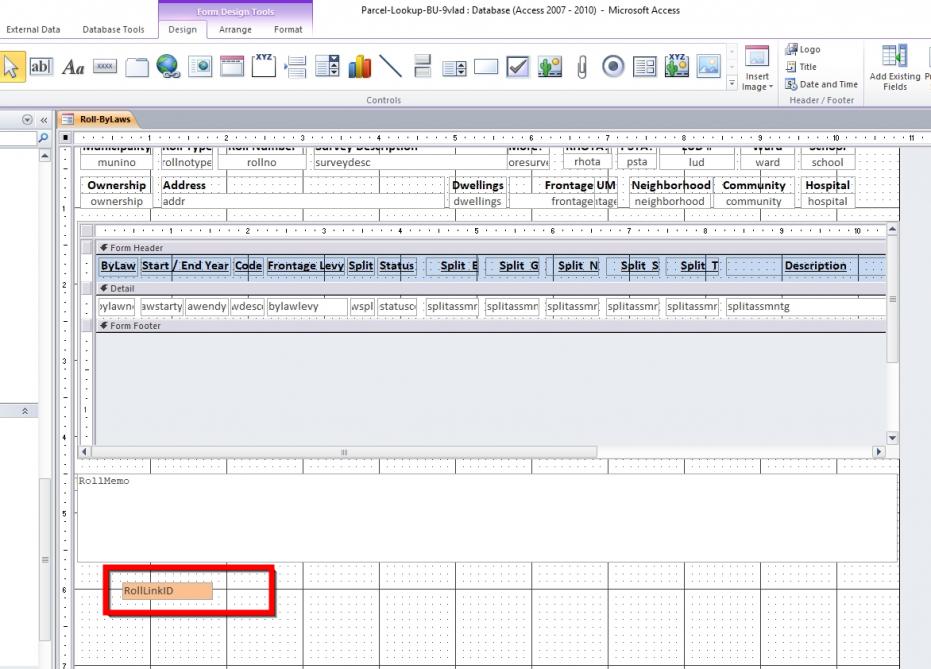The image size is (931, 669).
Task: Switch to the Design tab
Action: pos(182,29)
